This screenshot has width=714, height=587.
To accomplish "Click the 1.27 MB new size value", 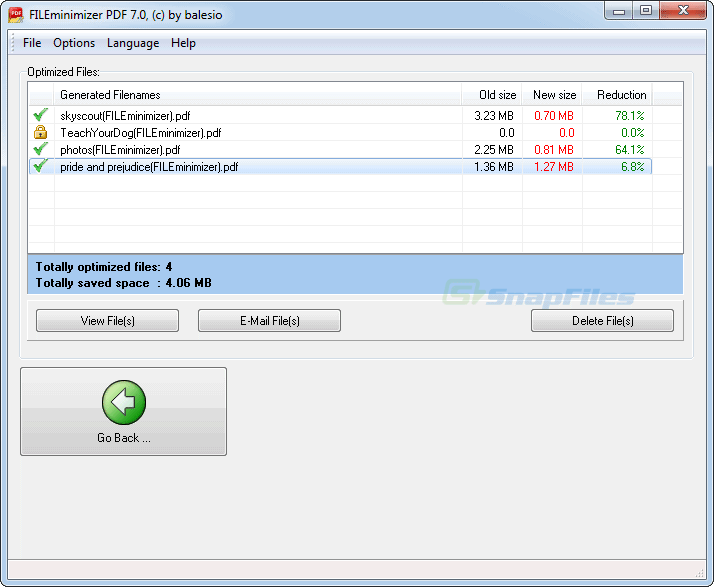I will (x=554, y=167).
